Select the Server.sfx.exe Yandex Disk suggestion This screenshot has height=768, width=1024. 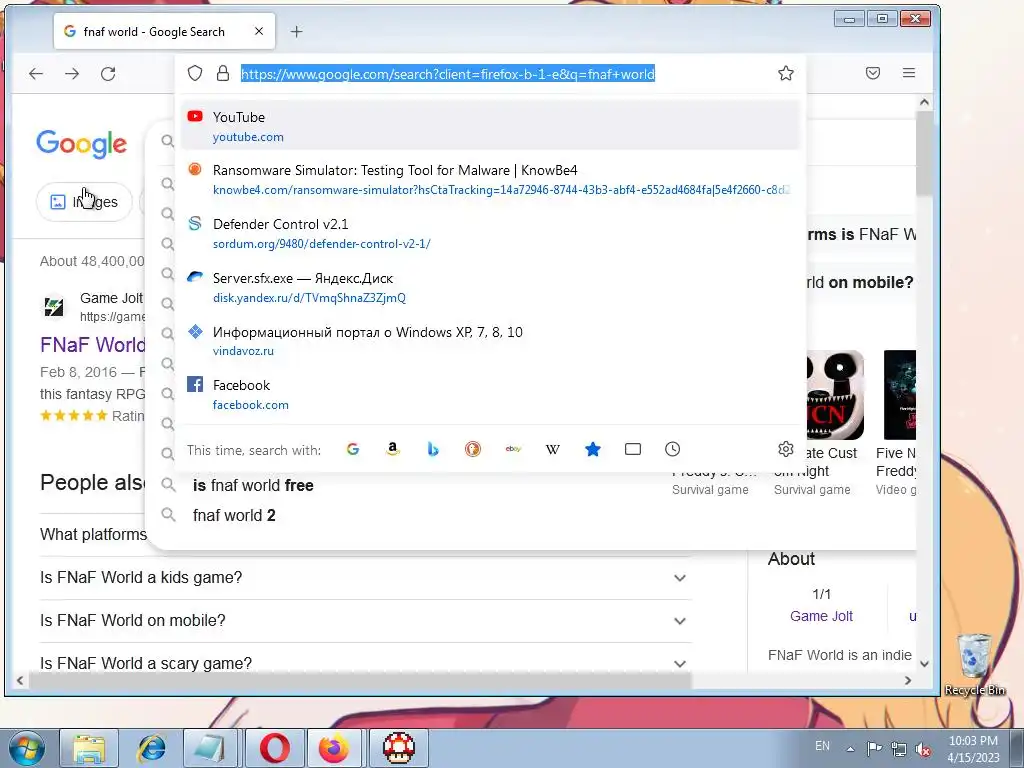coord(490,287)
